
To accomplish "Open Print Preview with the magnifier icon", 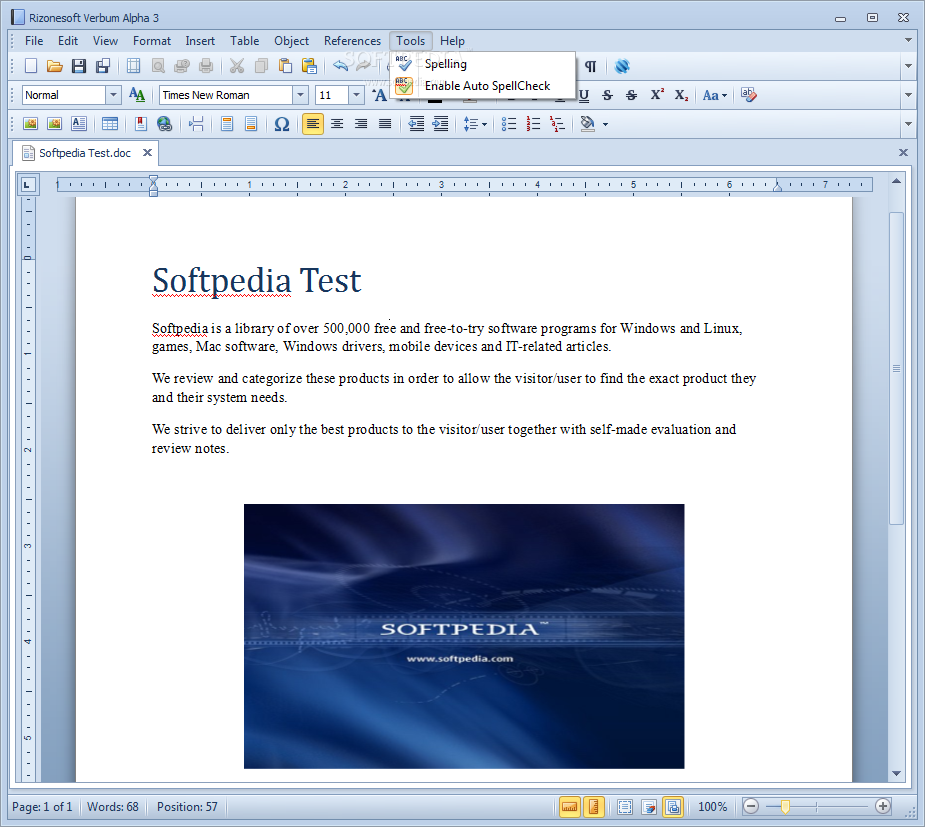I will 158,66.
